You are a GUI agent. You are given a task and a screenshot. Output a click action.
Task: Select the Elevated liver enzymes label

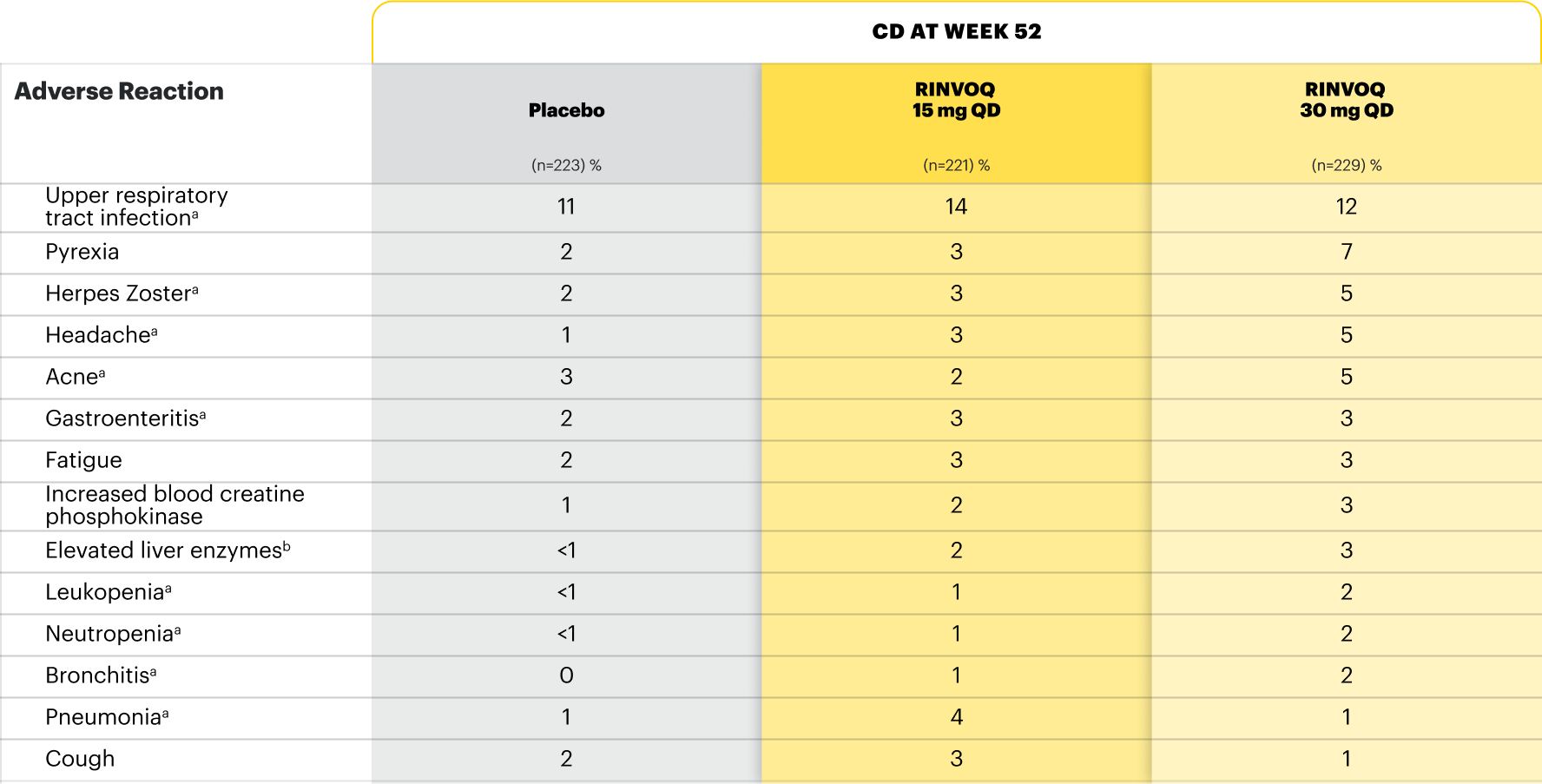point(168,550)
